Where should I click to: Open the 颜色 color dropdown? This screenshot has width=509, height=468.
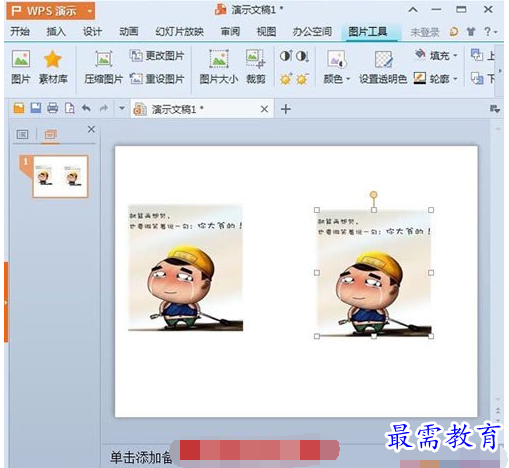click(337, 67)
